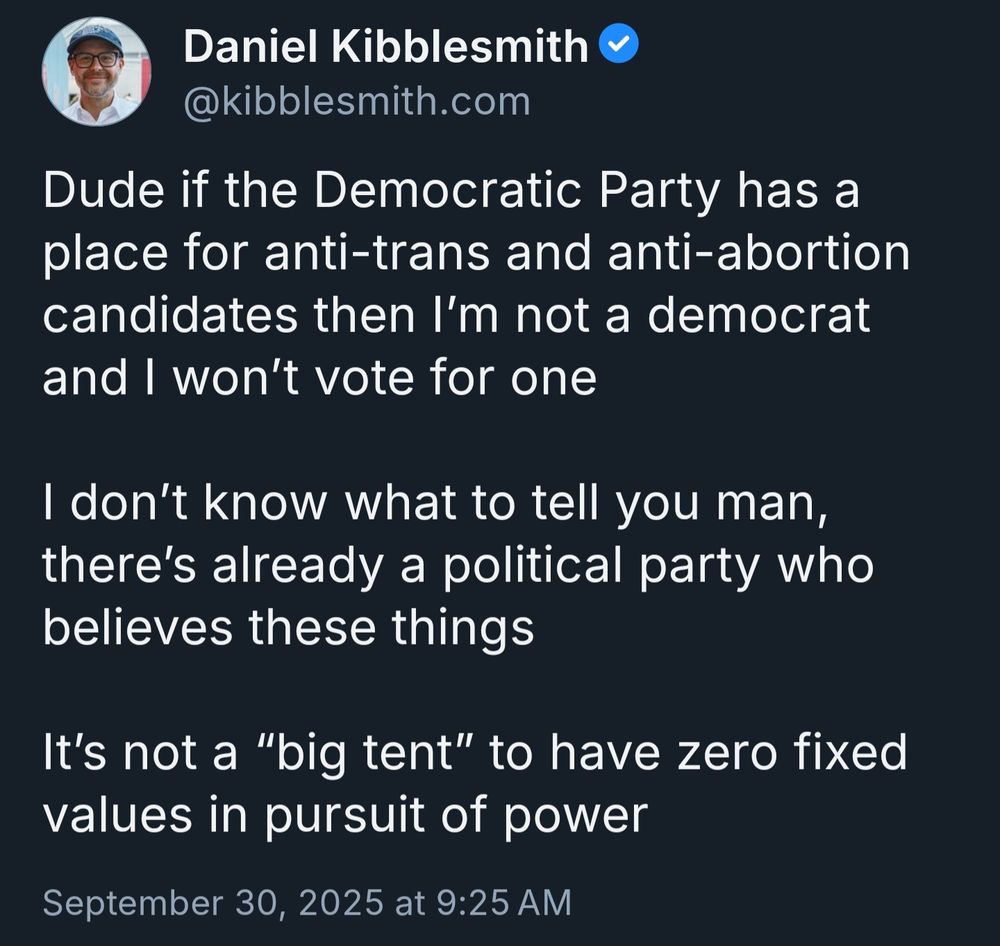Click the word "anti-trans" in the post

[x=377, y=253]
